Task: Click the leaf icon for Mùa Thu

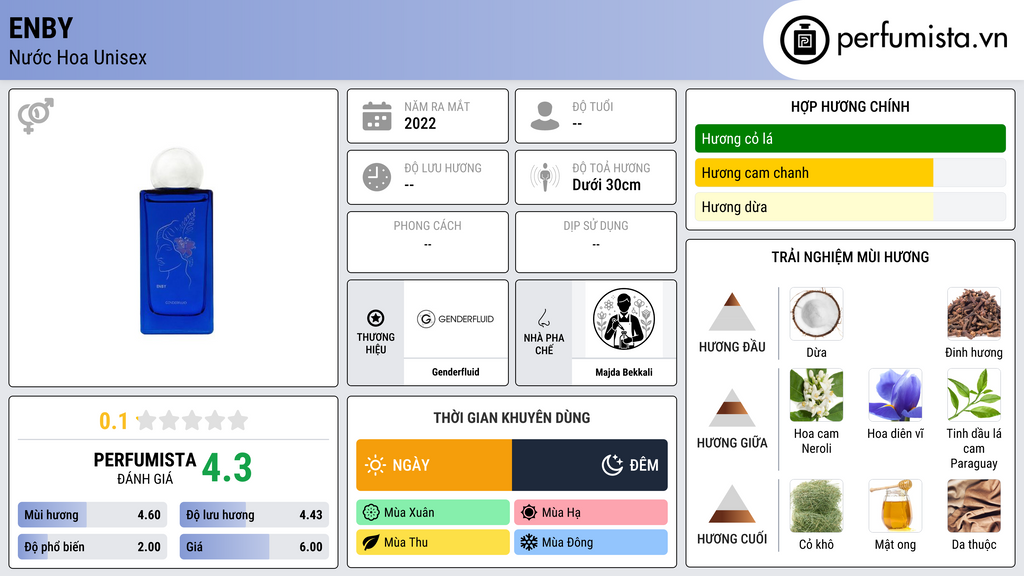Action: click(371, 542)
